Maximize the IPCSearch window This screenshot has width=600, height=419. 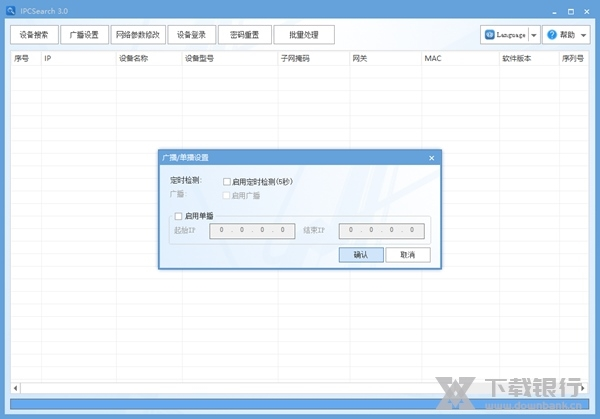(571, 12)
